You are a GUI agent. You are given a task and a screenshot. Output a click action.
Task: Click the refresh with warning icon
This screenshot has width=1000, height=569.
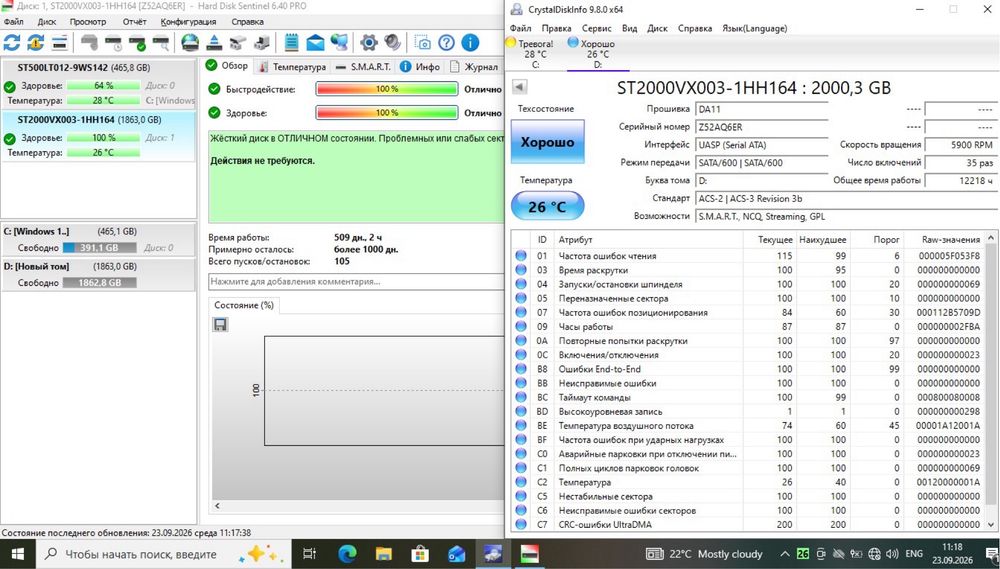pos(36,43)
